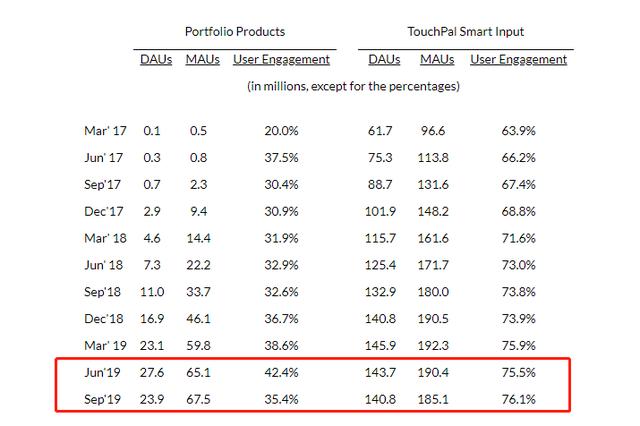Select DAUs header under Portfolio Products

(x=157, y=60)
